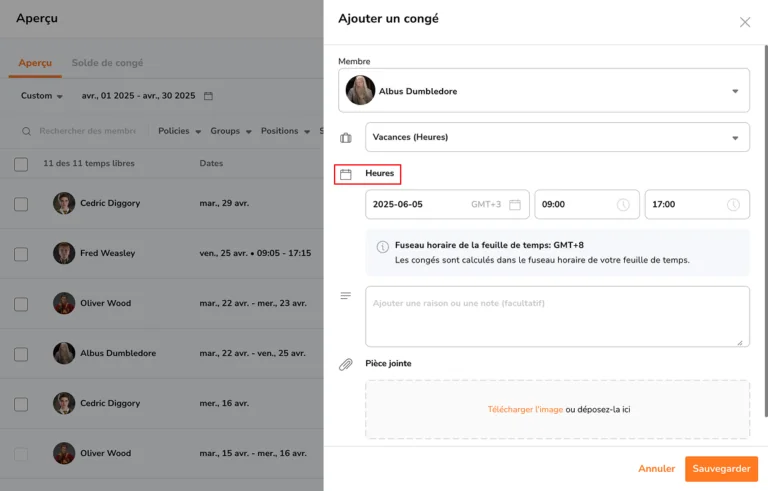The height and width of the screenshot is (491, 768).
Task: Click the Fred Weasley name
Action: 108,253
